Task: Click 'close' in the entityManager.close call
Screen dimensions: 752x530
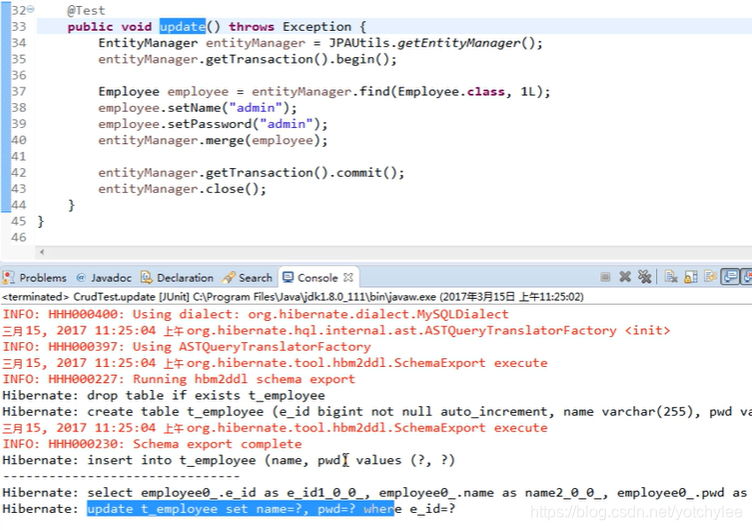Action: point(225,189)
